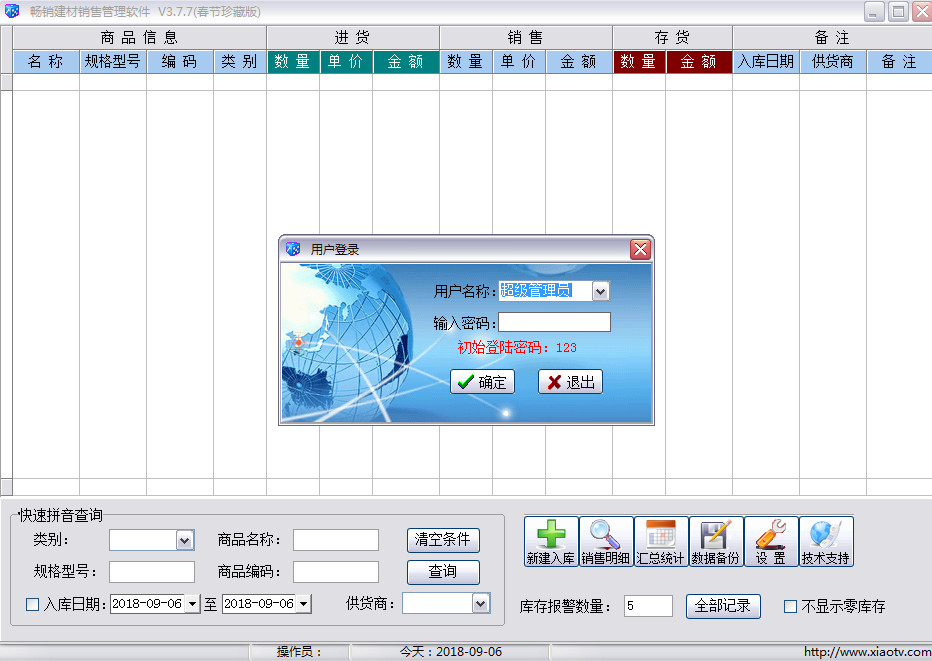Open 汇总统计 summary statistics
Screen dimensions: 932x661
660,540
